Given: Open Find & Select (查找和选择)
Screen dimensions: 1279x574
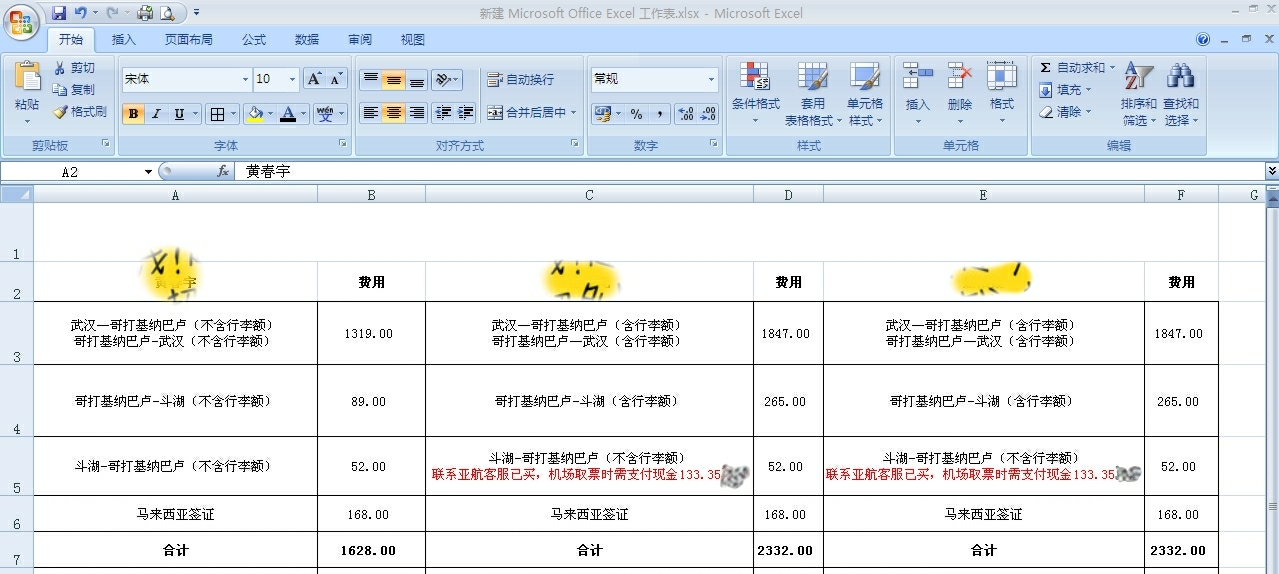Looking at the screenshot, I should pyautogui.click(x=1180, y=94).
